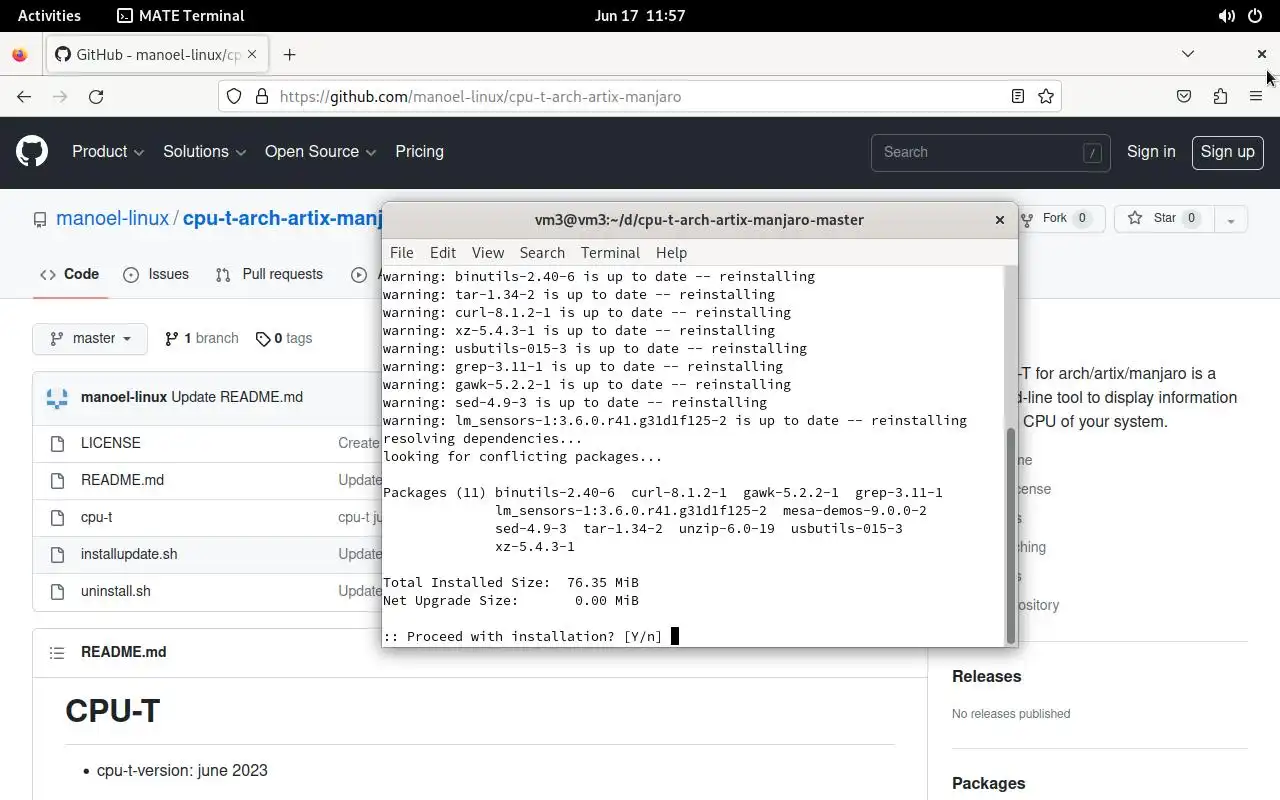
Task: Open the terminal Search menu
Action: (x=542, y=253)
